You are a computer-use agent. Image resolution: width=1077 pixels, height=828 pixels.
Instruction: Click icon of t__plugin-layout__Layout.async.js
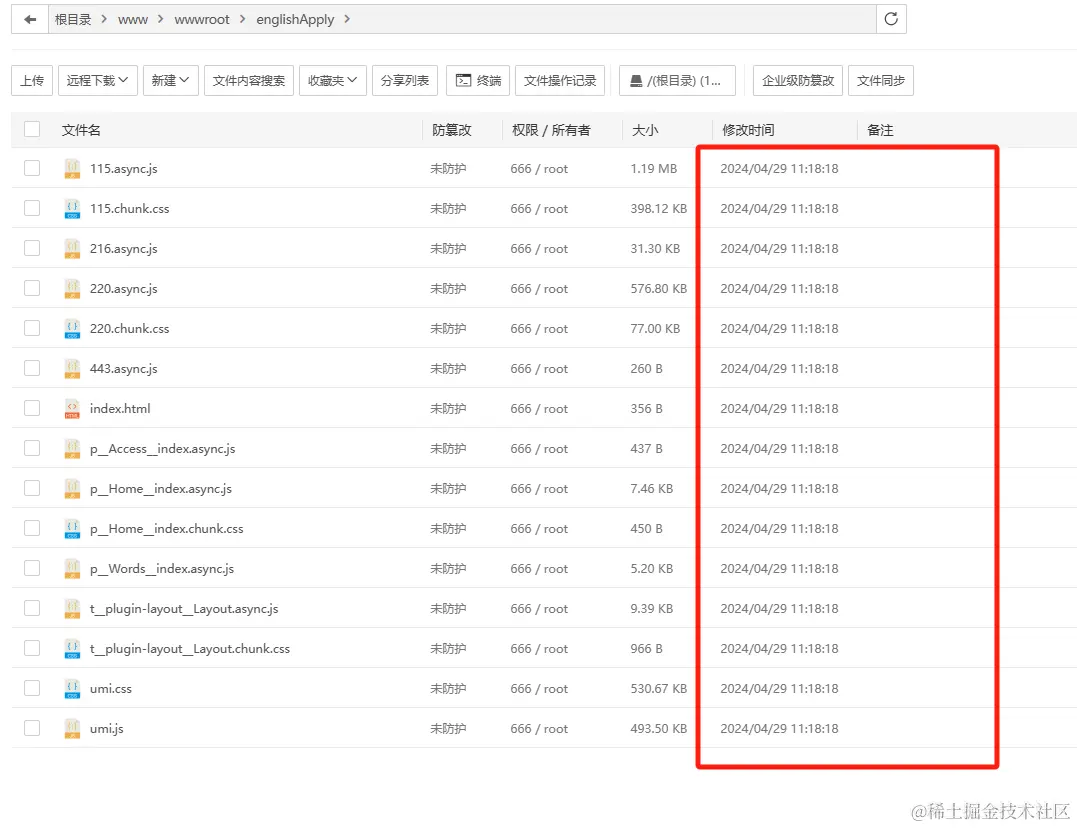click(72, 608)
